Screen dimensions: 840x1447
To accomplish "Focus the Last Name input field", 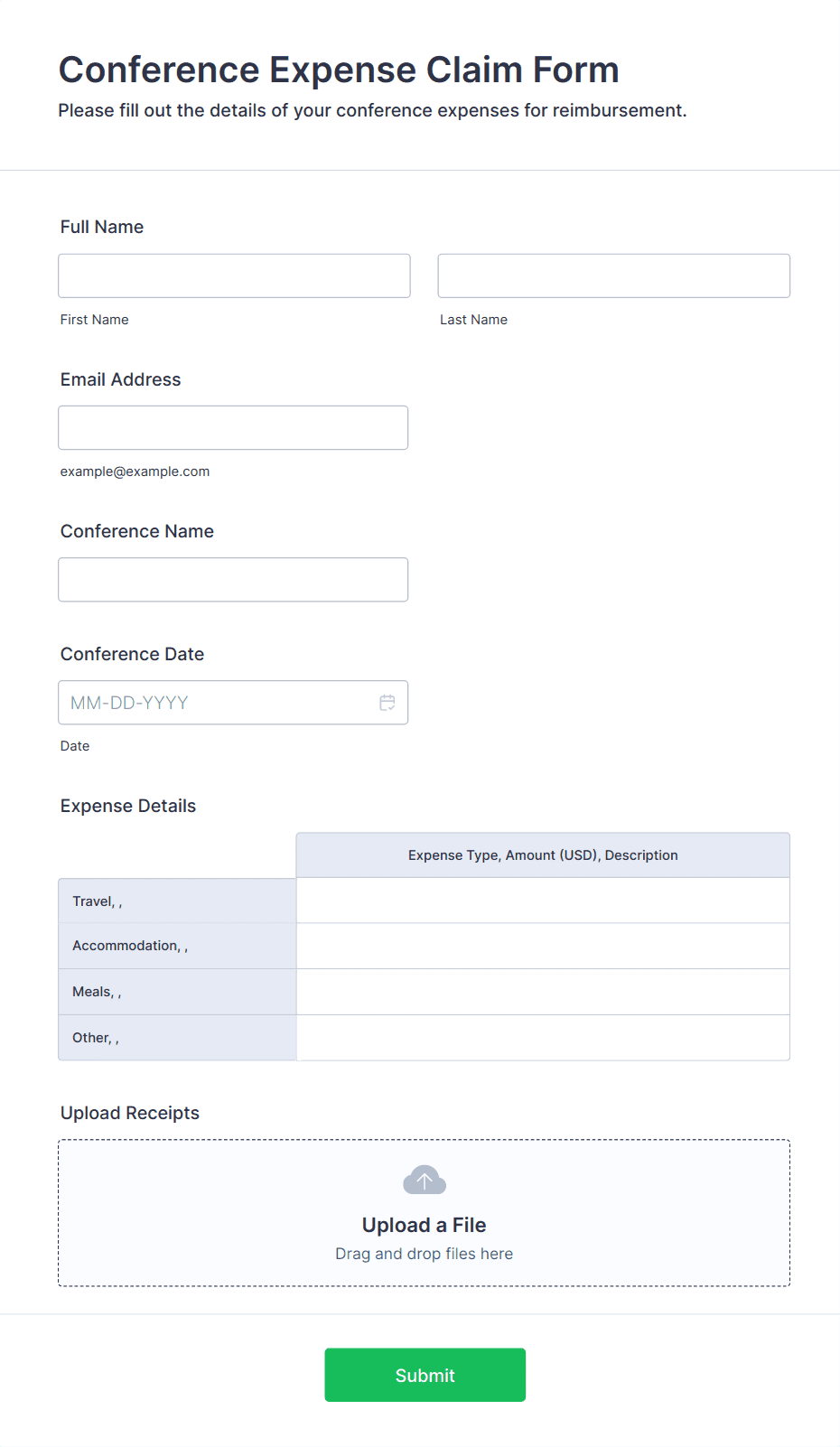I will point(614,275).
